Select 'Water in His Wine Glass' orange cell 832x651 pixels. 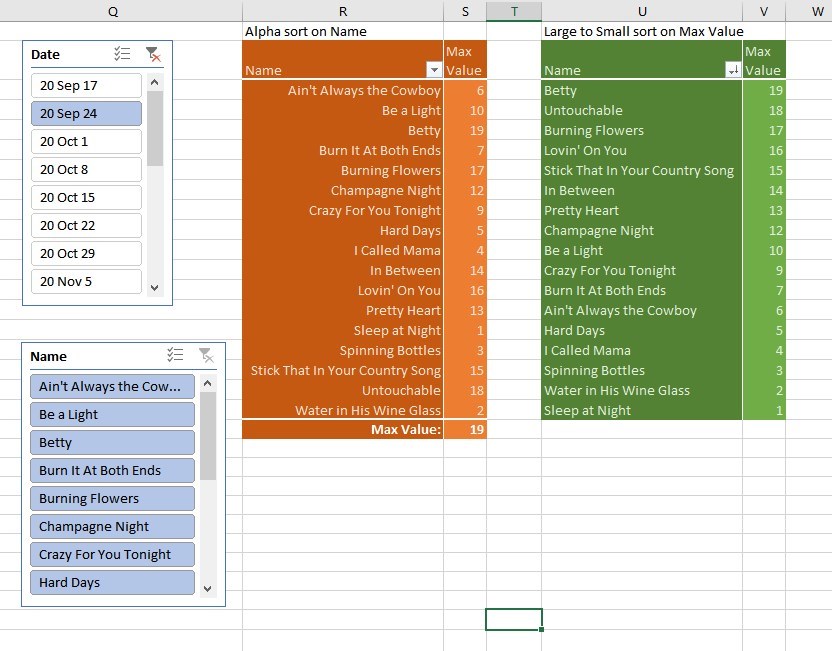coord(343,410)
